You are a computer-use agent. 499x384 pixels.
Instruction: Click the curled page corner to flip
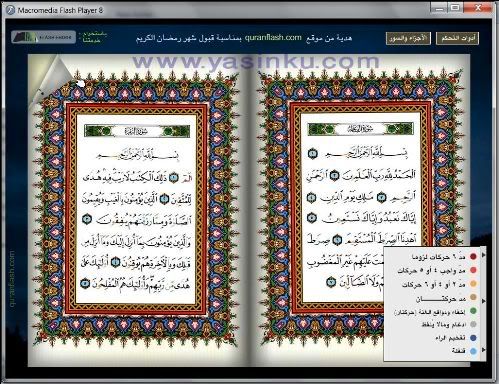tap(55, 78)
